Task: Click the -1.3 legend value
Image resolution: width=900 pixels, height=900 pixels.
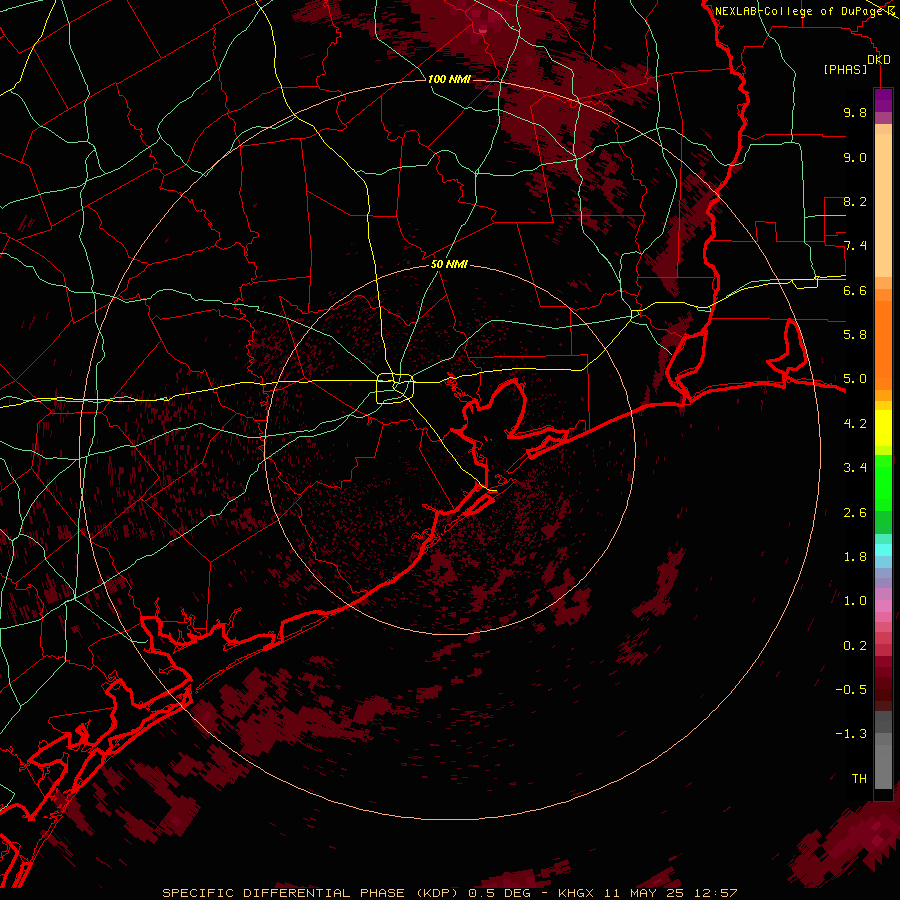Action: (851, 734)
